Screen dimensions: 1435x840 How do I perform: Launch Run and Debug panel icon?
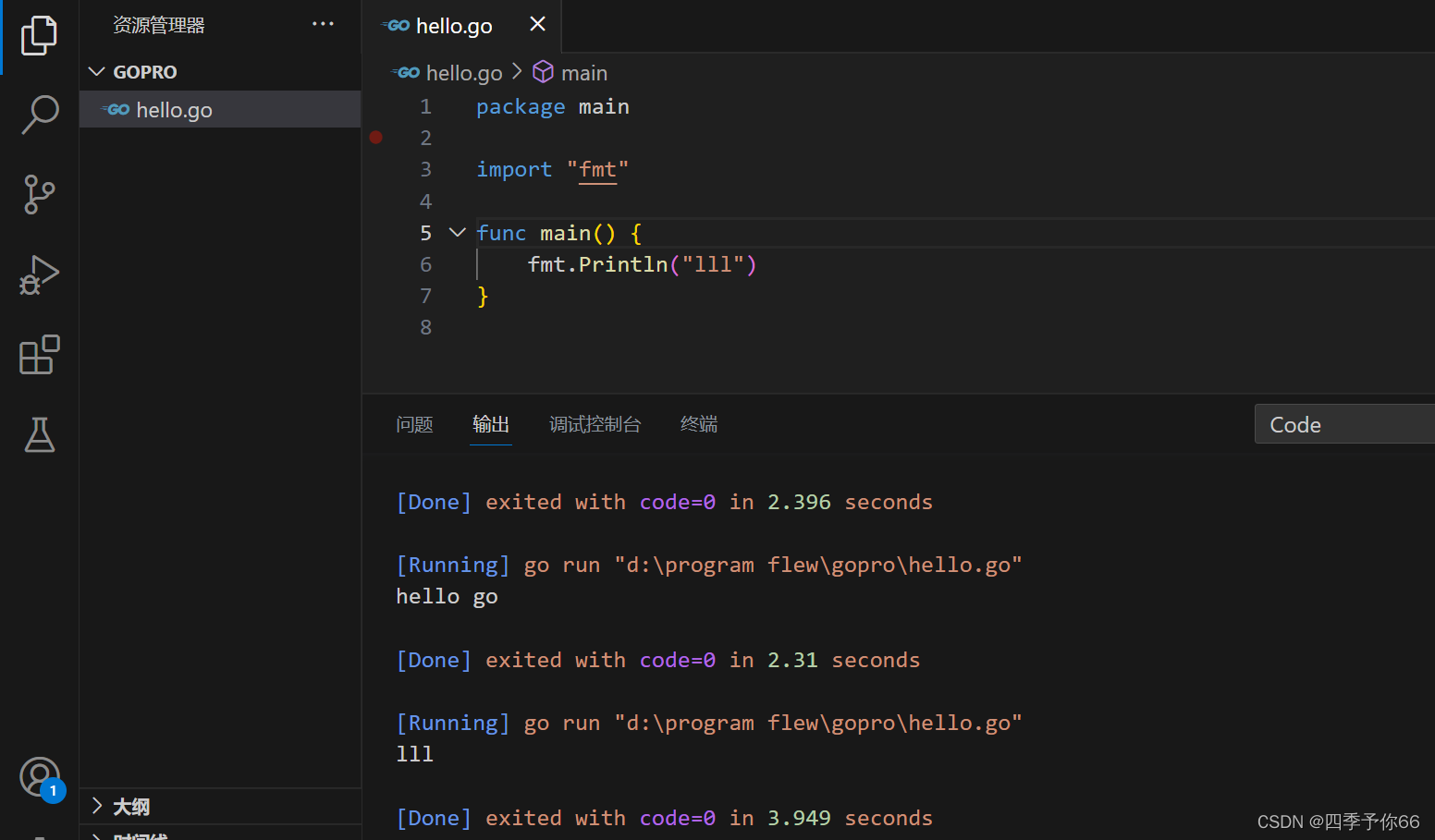(x=39, y=274)
